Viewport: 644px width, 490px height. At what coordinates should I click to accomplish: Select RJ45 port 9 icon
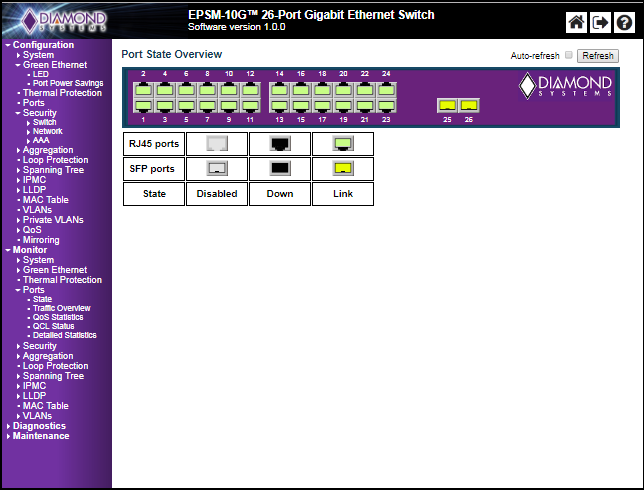pos(229,105)
